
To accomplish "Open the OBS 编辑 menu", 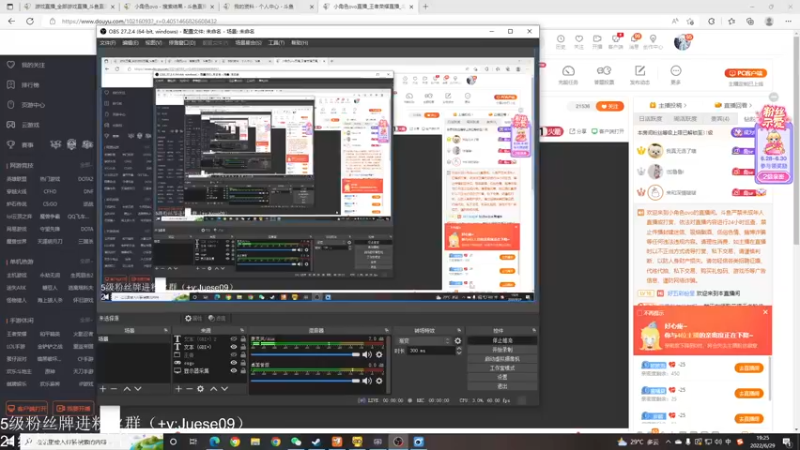I will coord(131,43).
